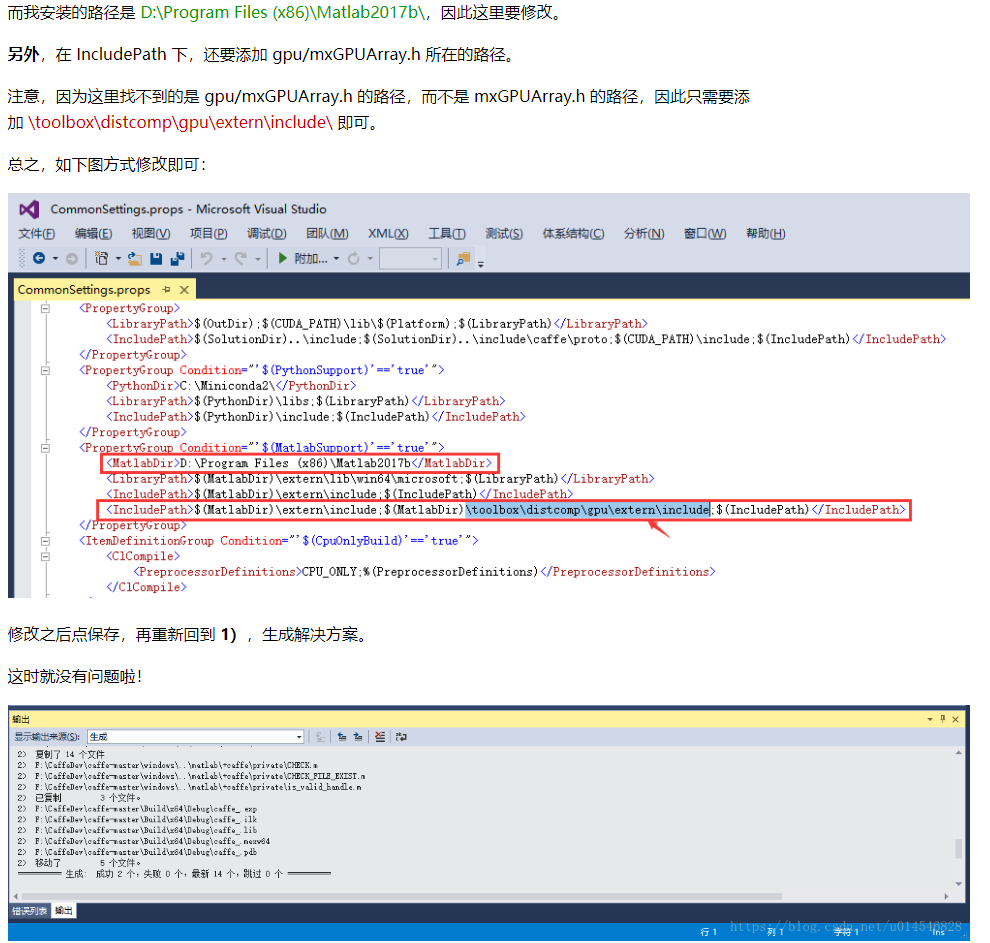Click the output panel vertical scrollbar thumb
Screen dimensions: 990x943
(959, 849)
